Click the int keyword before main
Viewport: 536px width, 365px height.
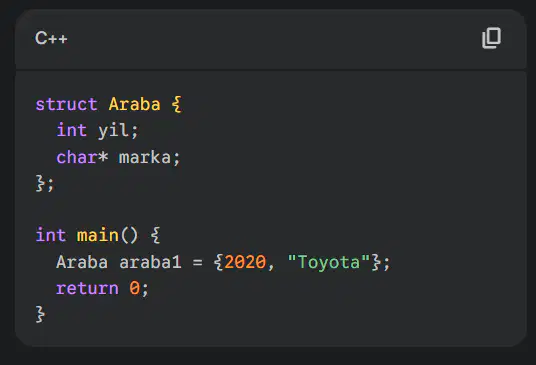click(x=51, y=235)
